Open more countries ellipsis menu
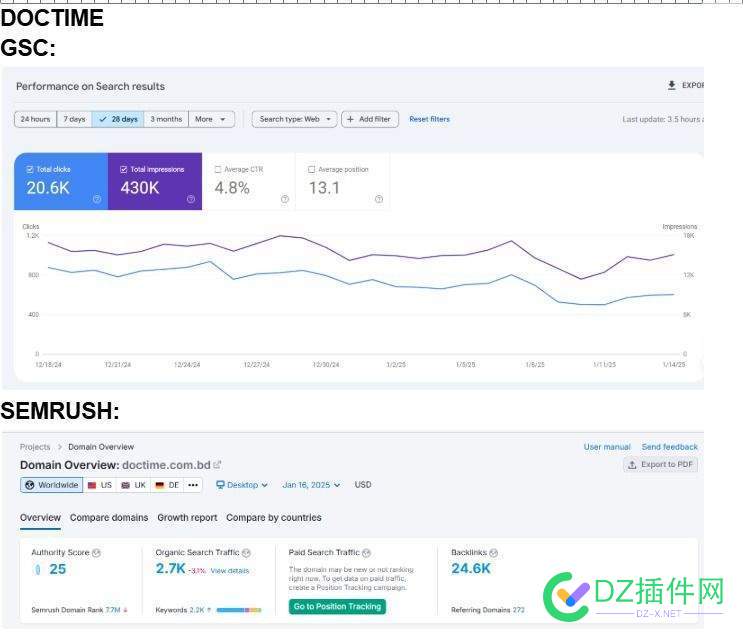Screen dimensions: 743x637 coord(193,485)
